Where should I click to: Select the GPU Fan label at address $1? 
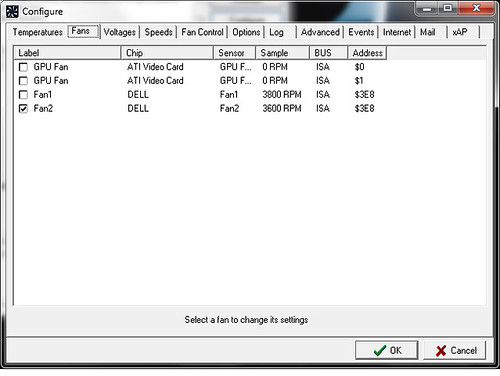[51, 81]
